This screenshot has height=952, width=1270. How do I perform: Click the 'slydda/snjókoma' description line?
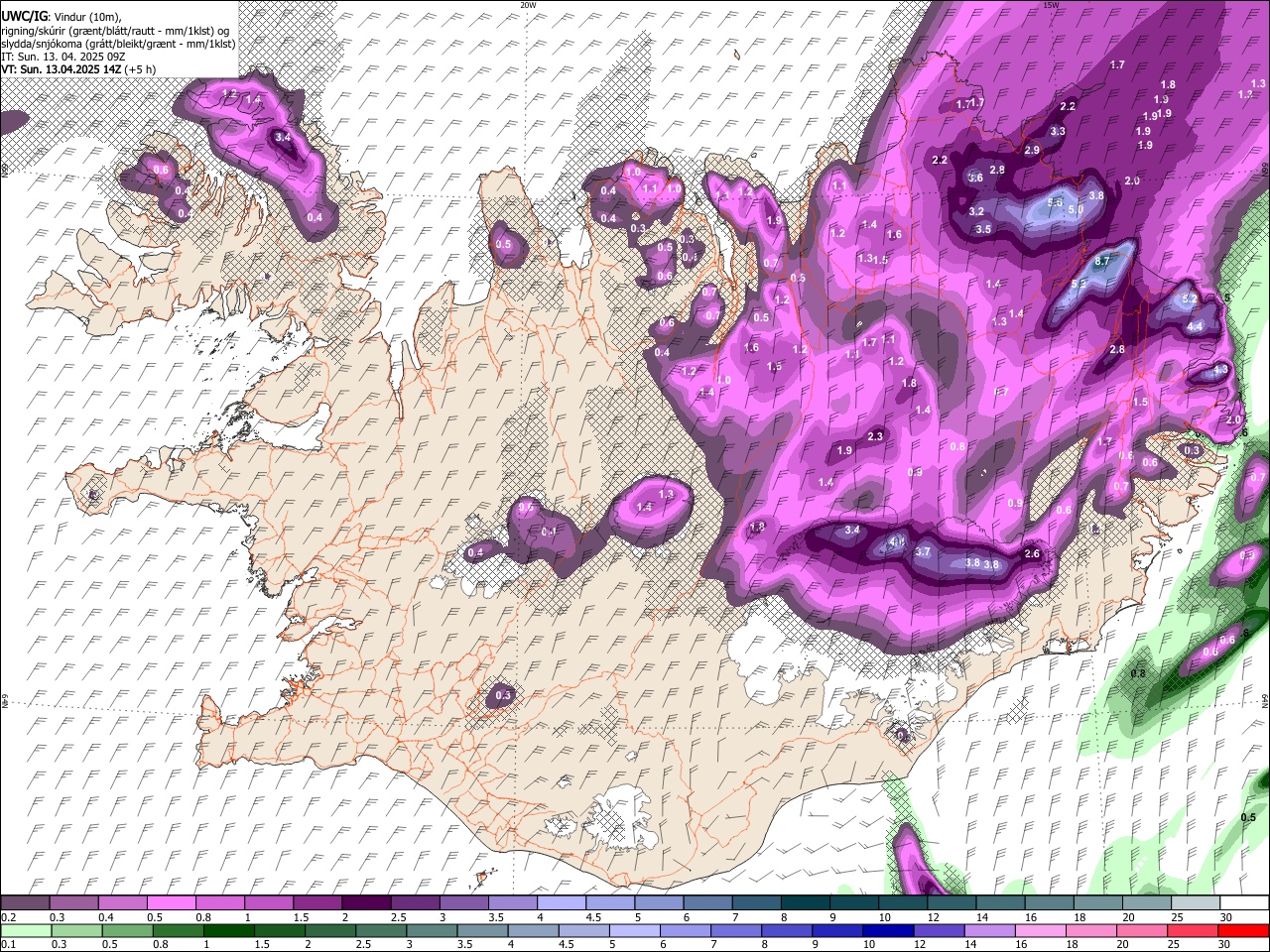pyautogui.click(x=118, y=44)
